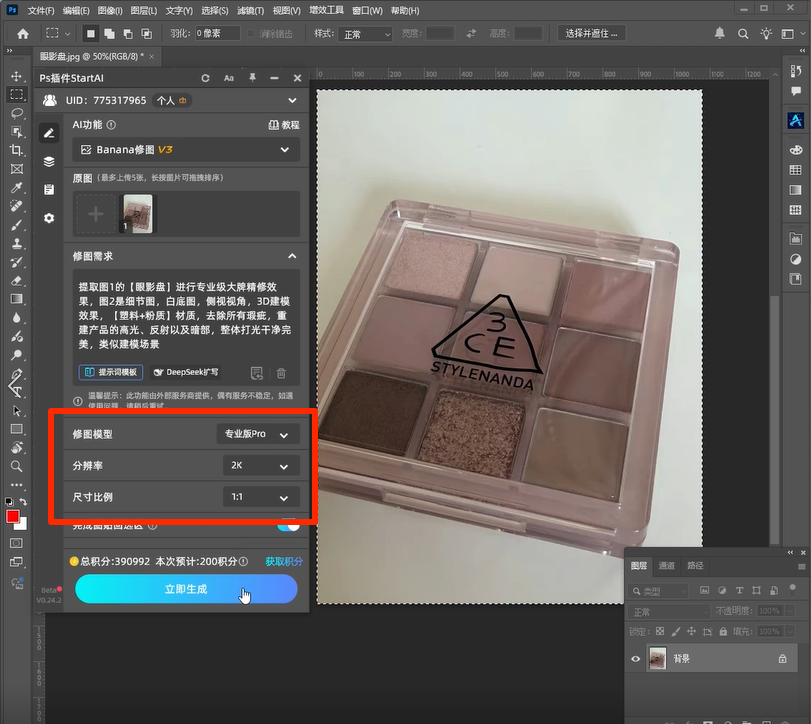Click the red foreground color swatch
The height and width of the screenshot is (724, 811).
click(13, 516)
